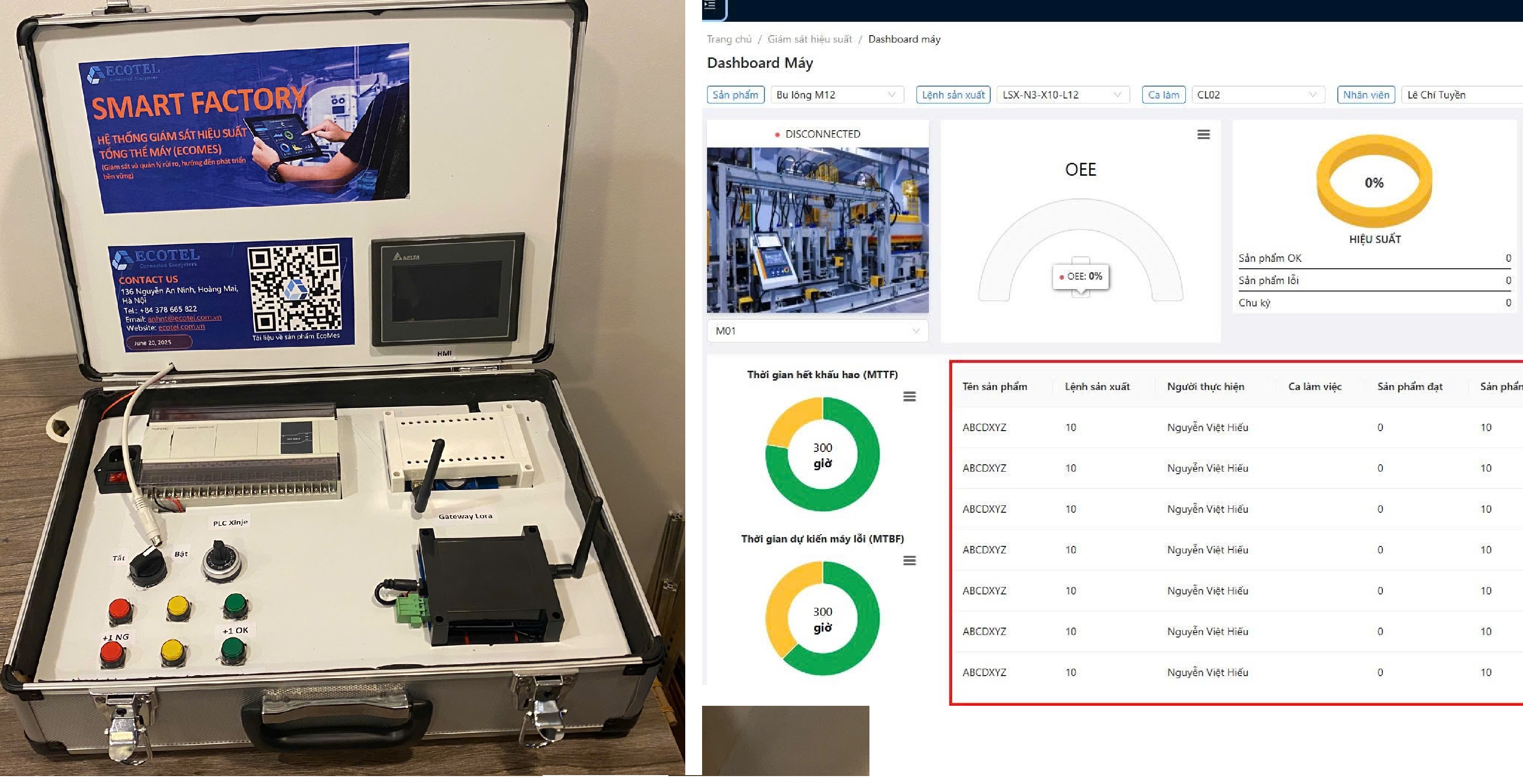Select the first ABCDXYZ table row
Viewport: 1523px width, 784px height.
(x=984, y=427)
